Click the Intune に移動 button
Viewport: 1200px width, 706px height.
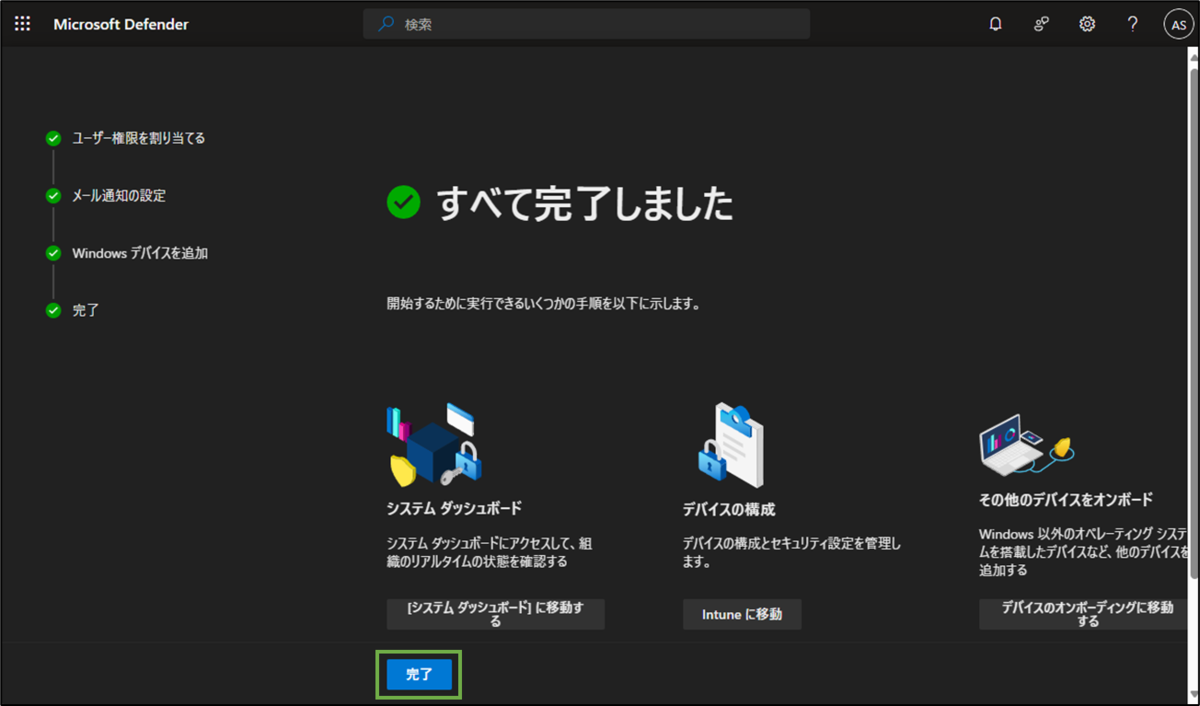pos(742,614)
